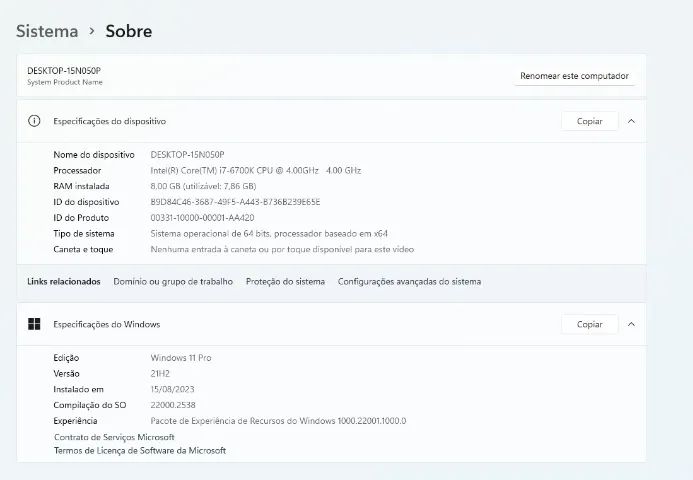The image size is (693, 480).
Task: Open Domínio ou grupo de trabalho link
Action: click(173, 282)
